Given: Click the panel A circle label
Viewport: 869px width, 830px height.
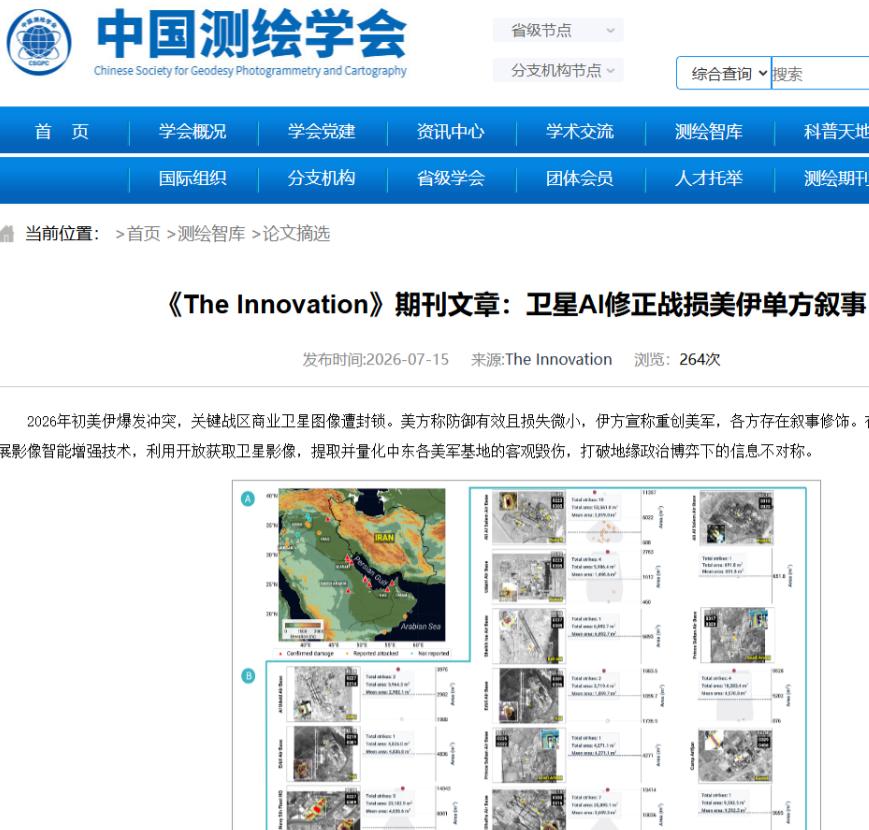Looking at the screenshot, I should pos(248,499).
